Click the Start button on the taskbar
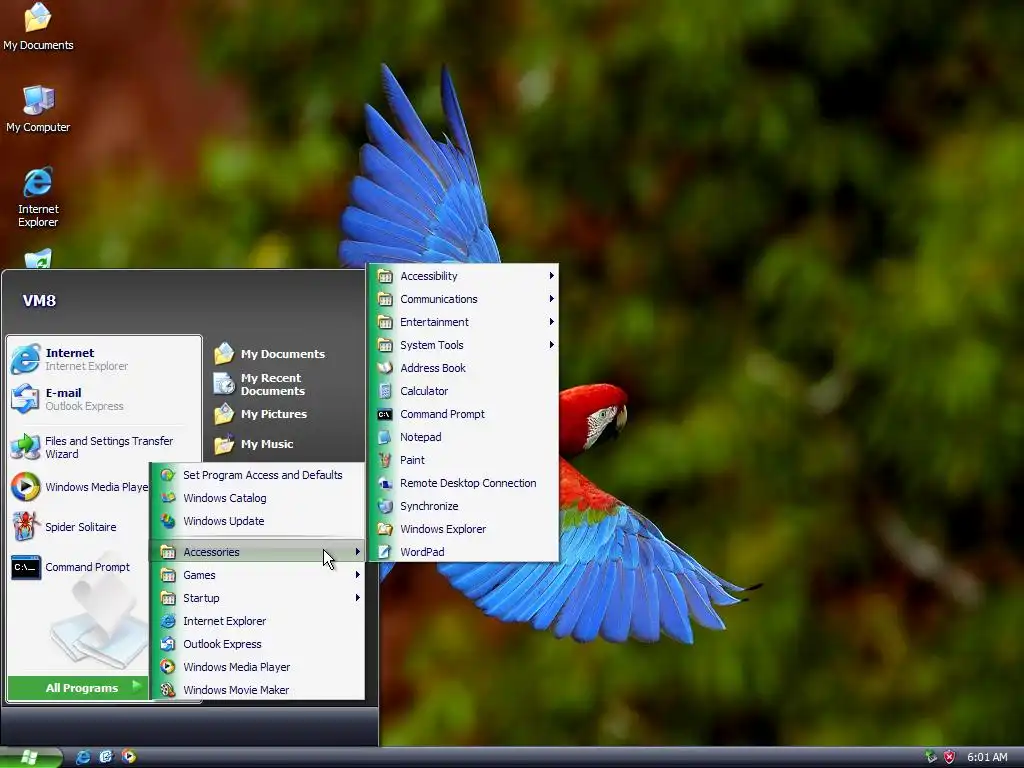The width and height of the screenshot is (1024, 768). (x=31, y=758)
